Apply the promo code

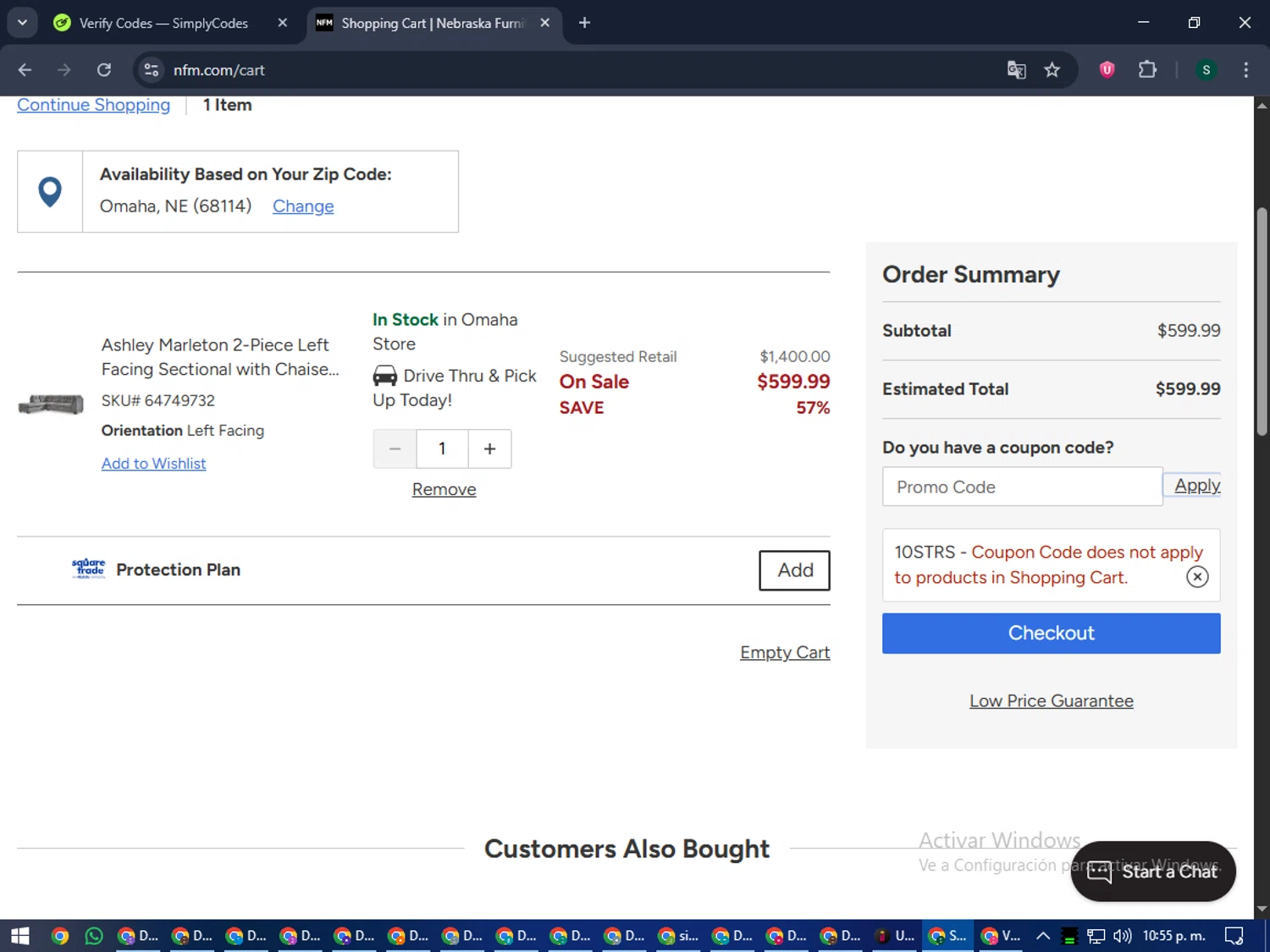pyautogui.click(x=1196, y=486)
